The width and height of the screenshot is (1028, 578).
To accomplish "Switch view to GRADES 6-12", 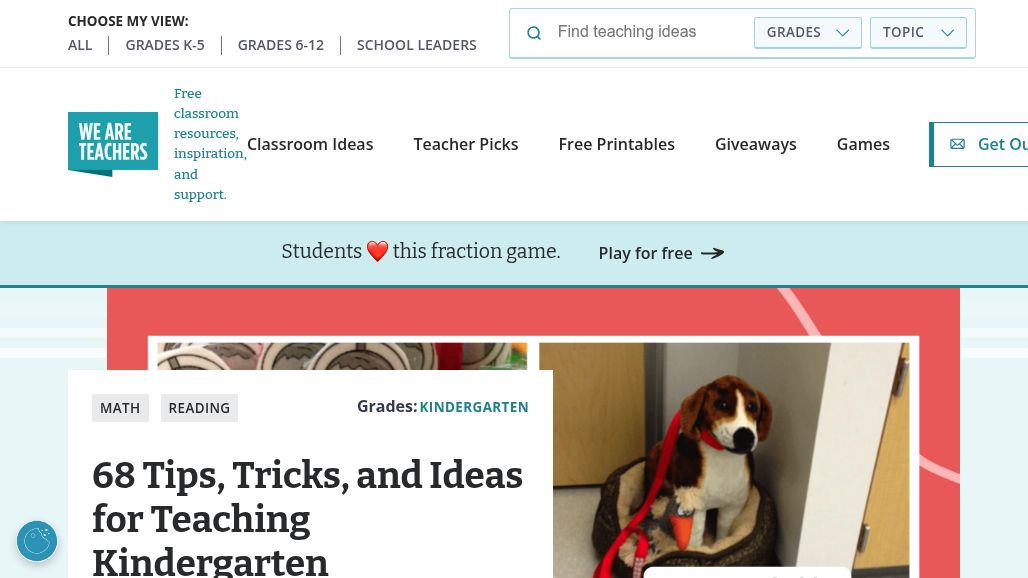I will 281,45.
